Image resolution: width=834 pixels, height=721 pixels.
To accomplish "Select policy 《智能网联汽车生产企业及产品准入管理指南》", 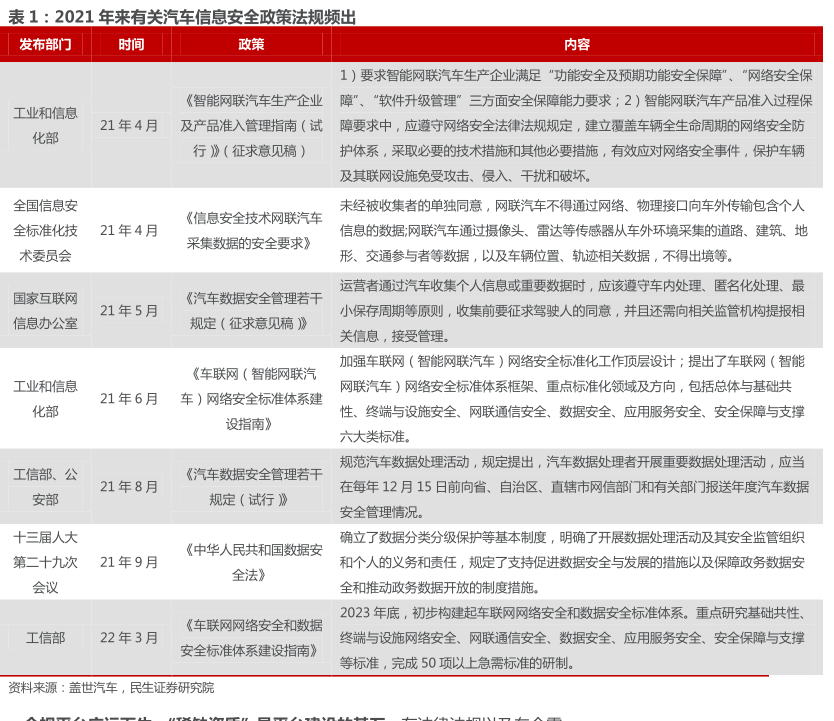I will tap(251, 125).
